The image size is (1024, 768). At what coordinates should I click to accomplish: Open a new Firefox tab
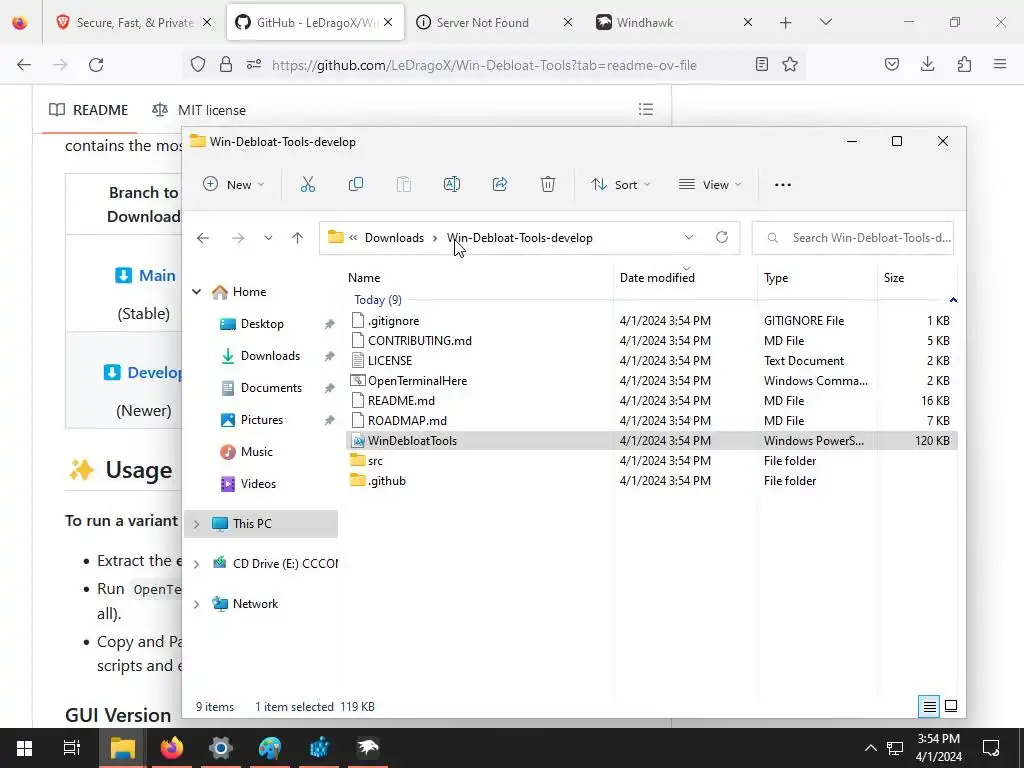point(786,22)
